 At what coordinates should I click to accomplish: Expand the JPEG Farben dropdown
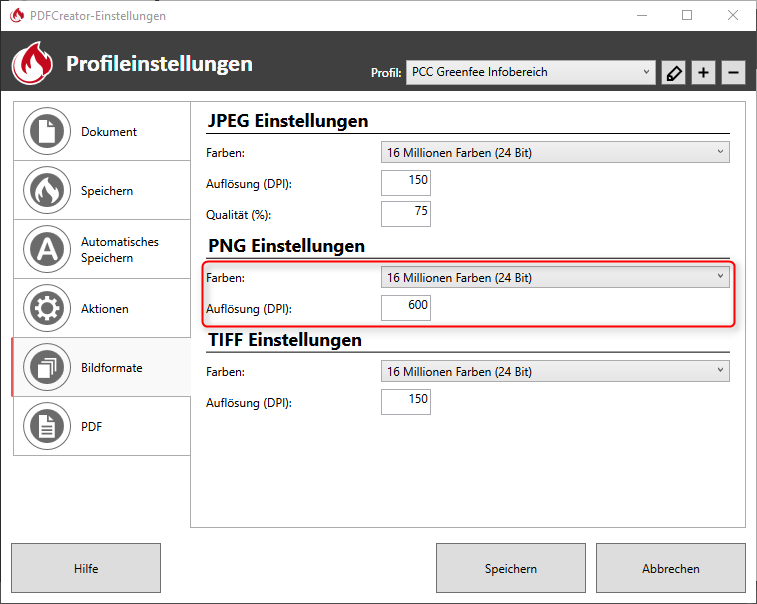pyautogui.click(x=555, y=152)
